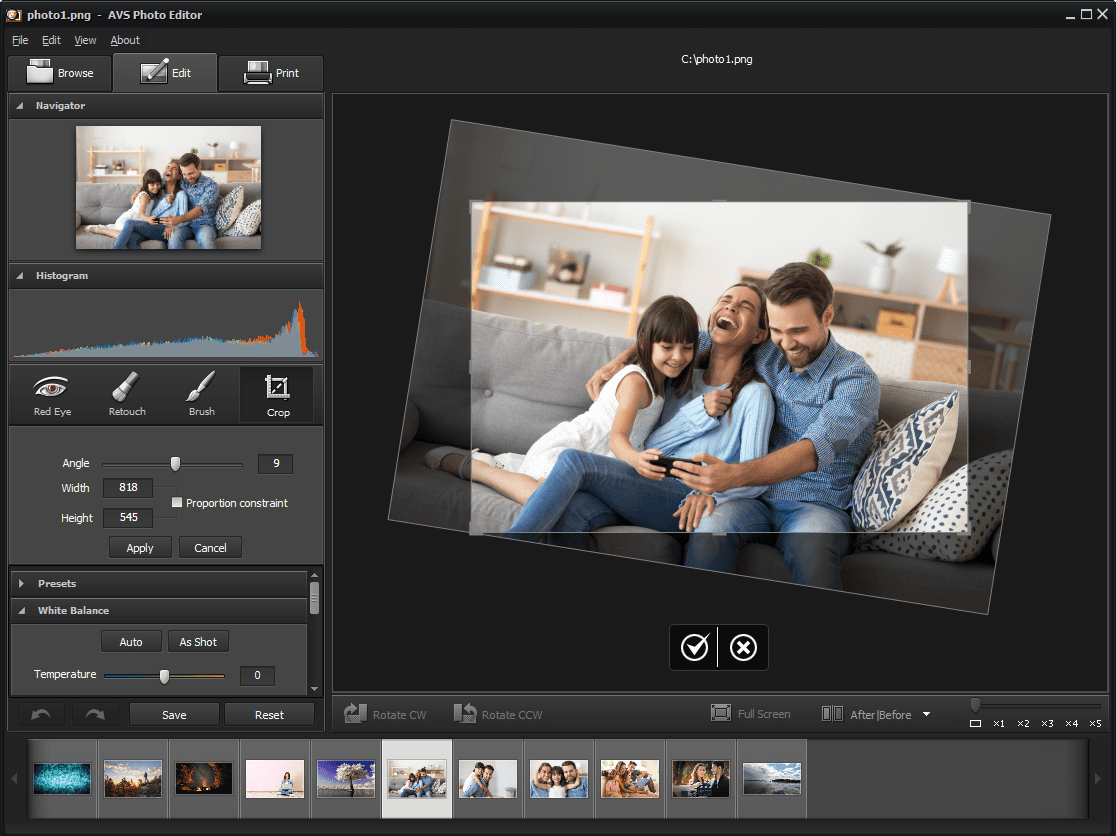1116x836 pixels.
Task: Select the woman on pink background thumbnail
Action: tap(275, 778)
